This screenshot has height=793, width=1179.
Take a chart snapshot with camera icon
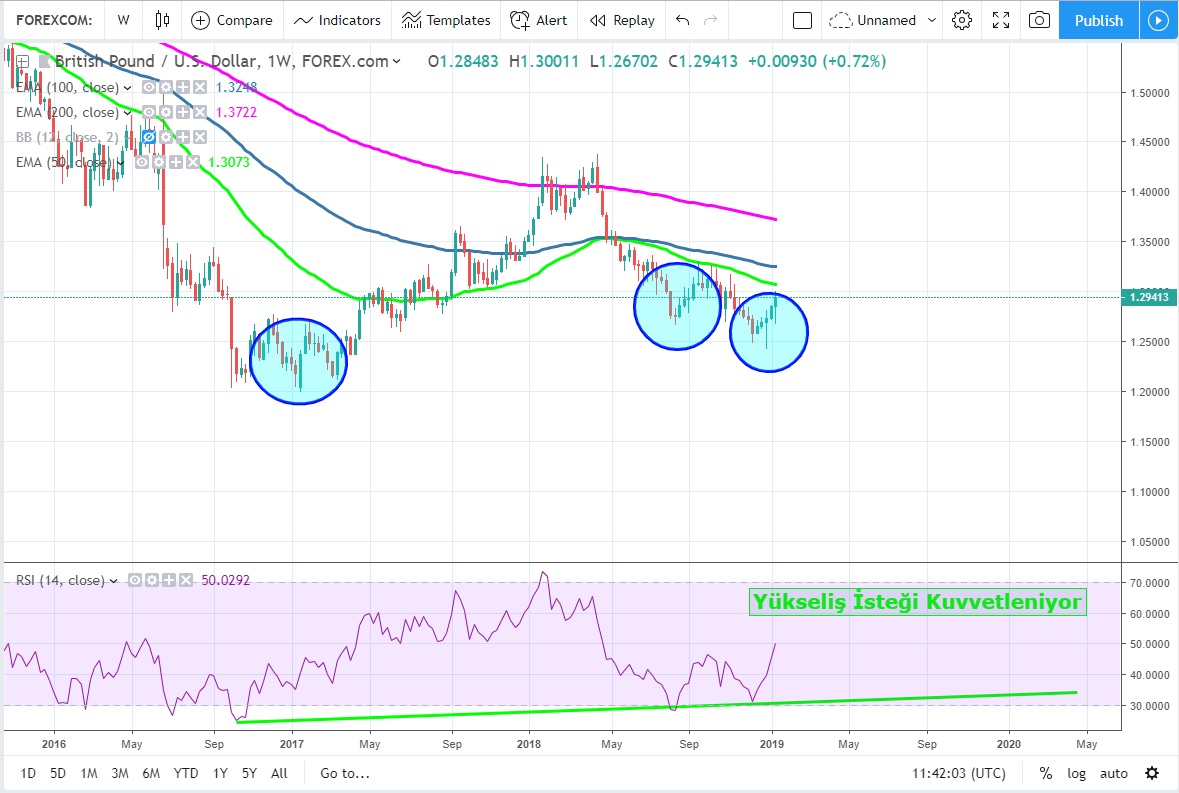pos(1039,20)
